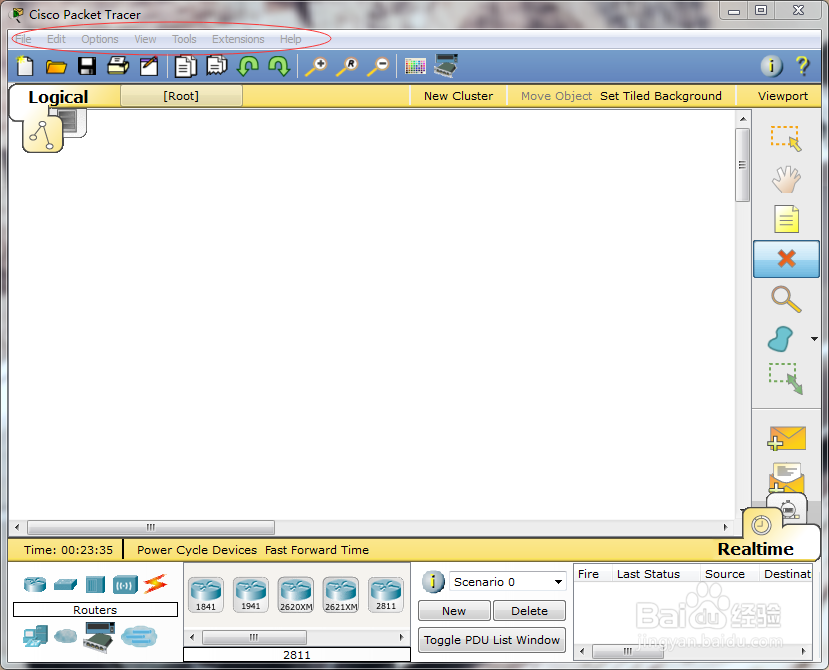The image size is (829, 670).
Task: Open the Activity Wizard icon
Action: 149,66
